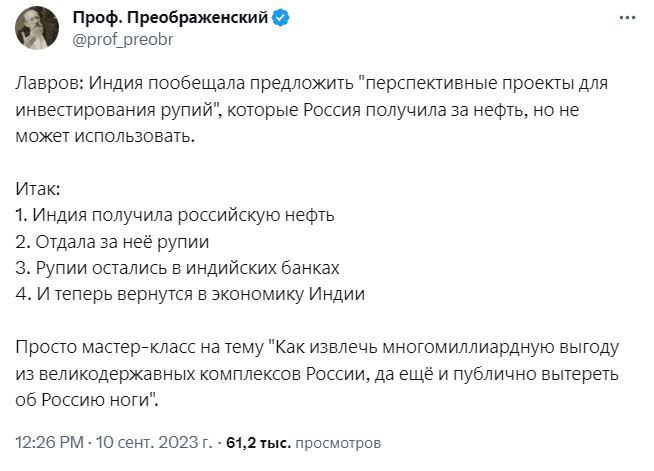Open the @prof_preobr handle
Viewport: 654px width, 471px height.
(123, 40)
